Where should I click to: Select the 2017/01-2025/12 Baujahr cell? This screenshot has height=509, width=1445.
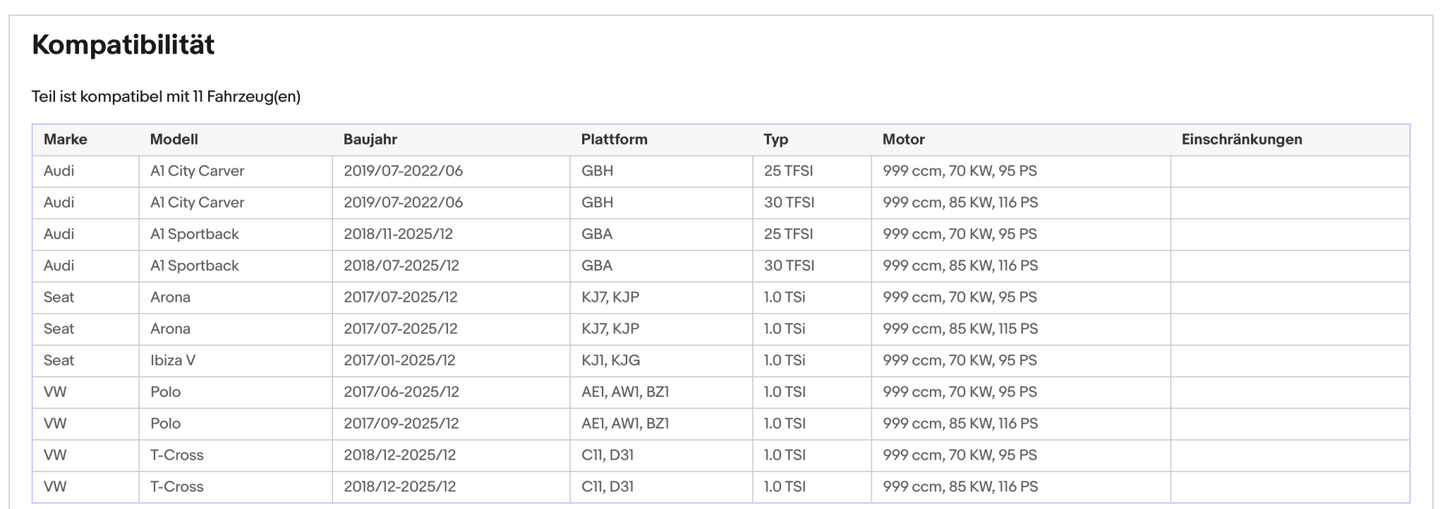click(399, 360)
